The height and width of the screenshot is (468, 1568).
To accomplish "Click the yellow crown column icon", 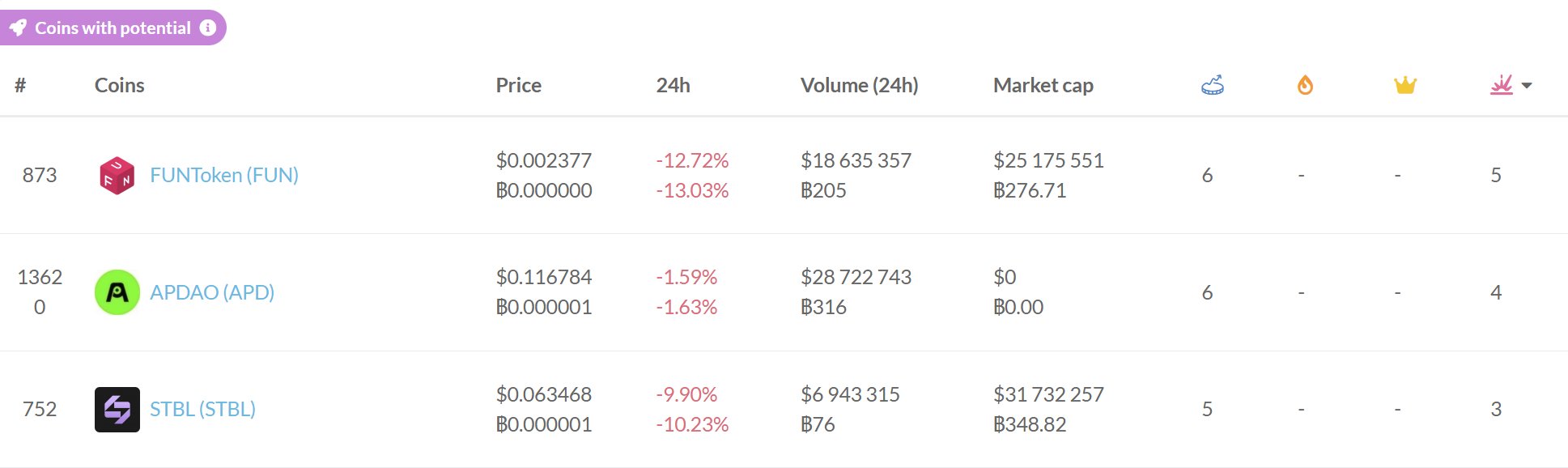I will 1404,85.
